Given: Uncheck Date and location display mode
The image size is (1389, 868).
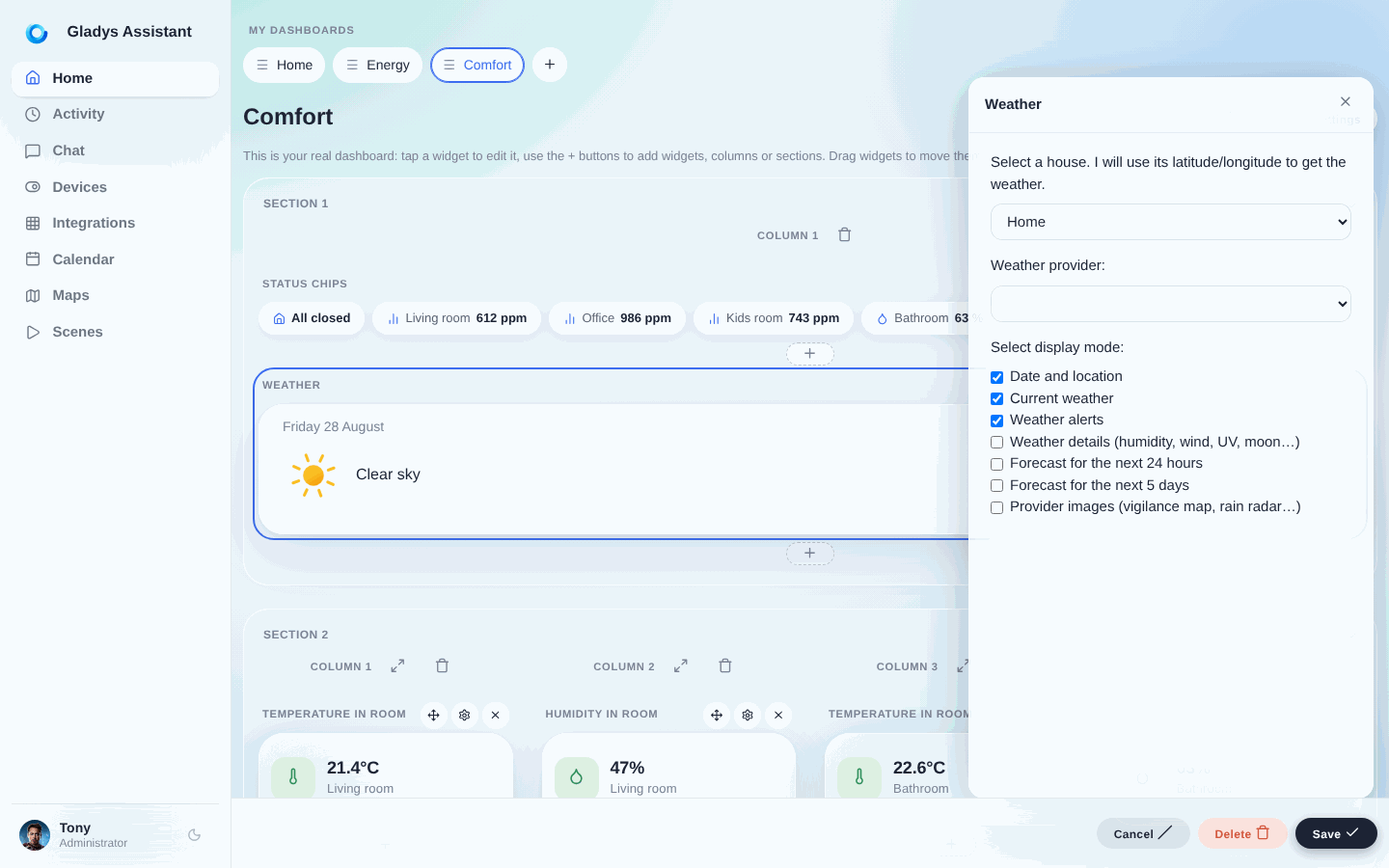Looking at the screenshot, I should pyautogui.click(x=997, y=377).
